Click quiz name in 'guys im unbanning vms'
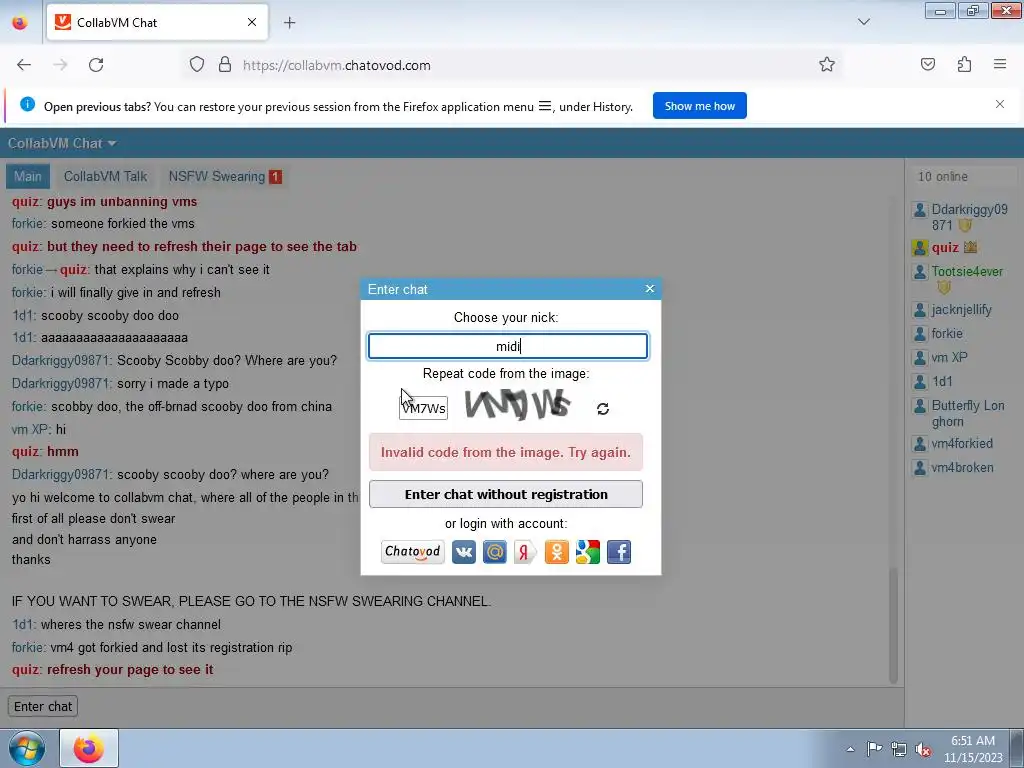 tap(26, 202)
